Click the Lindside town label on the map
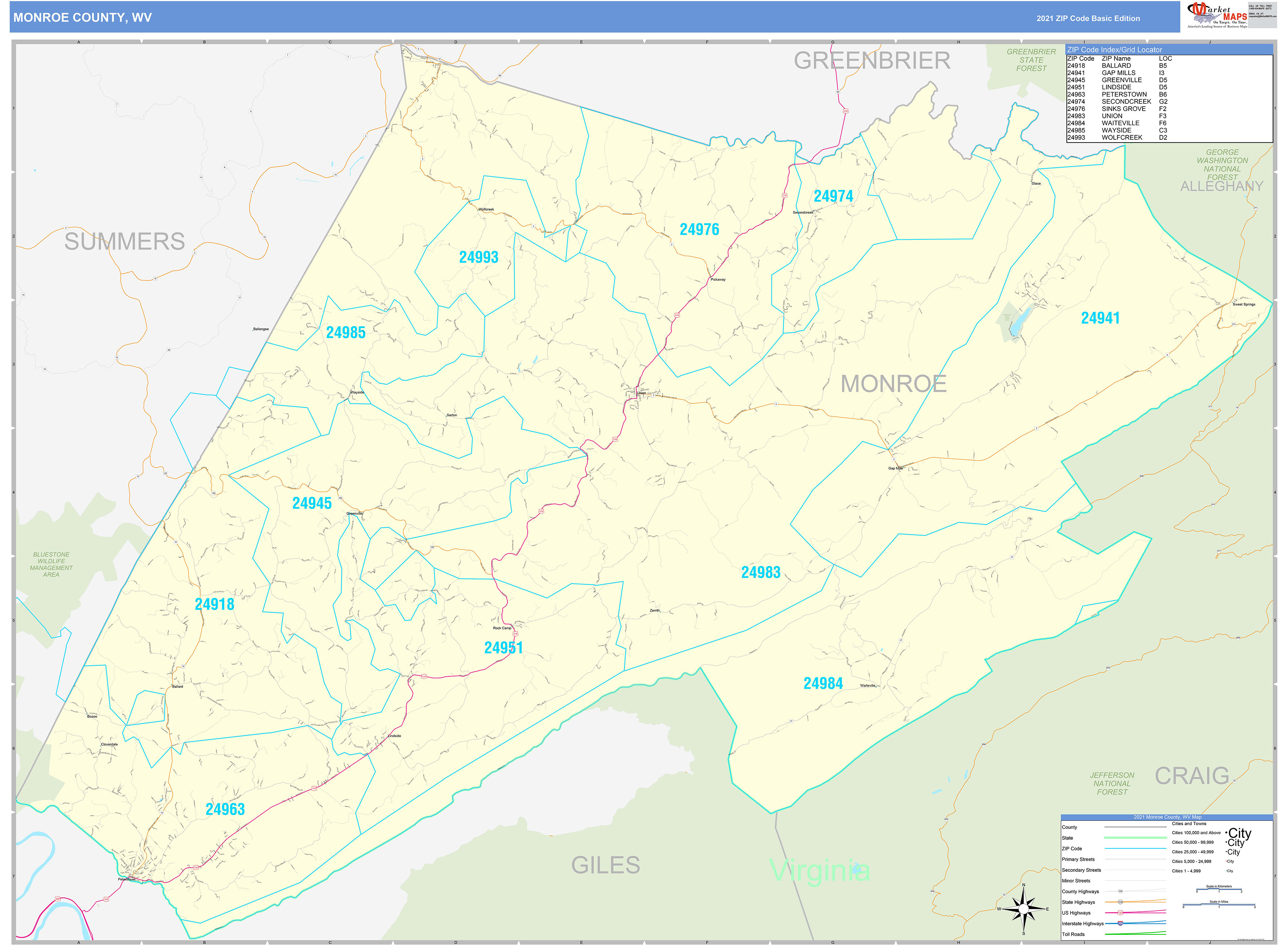The width and height of the screenshot is (1288, 946). click(x=394, y=736)
